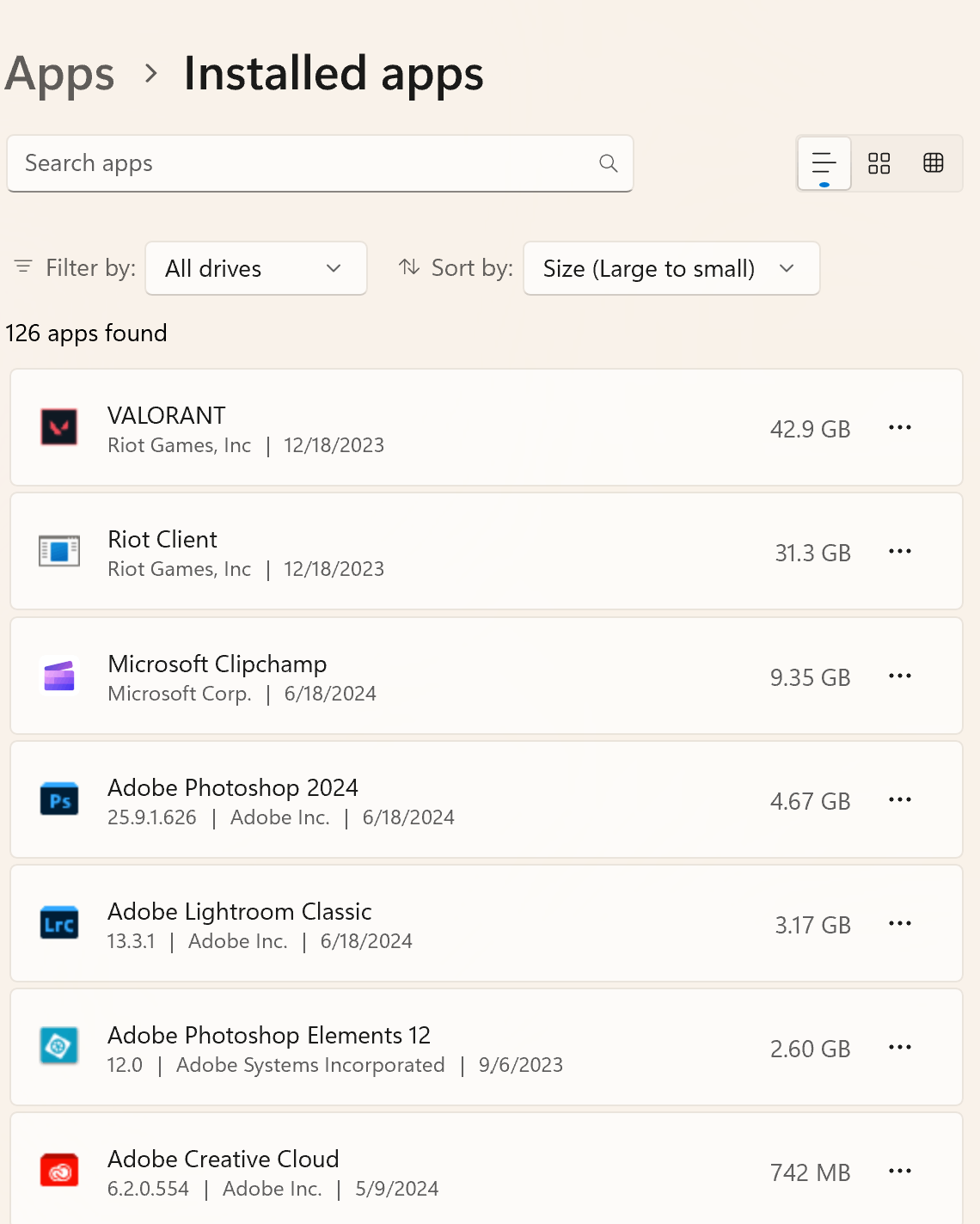The image size is (980, 1224).
Task: Open the All drives filter dropdown
Action: 256,268
